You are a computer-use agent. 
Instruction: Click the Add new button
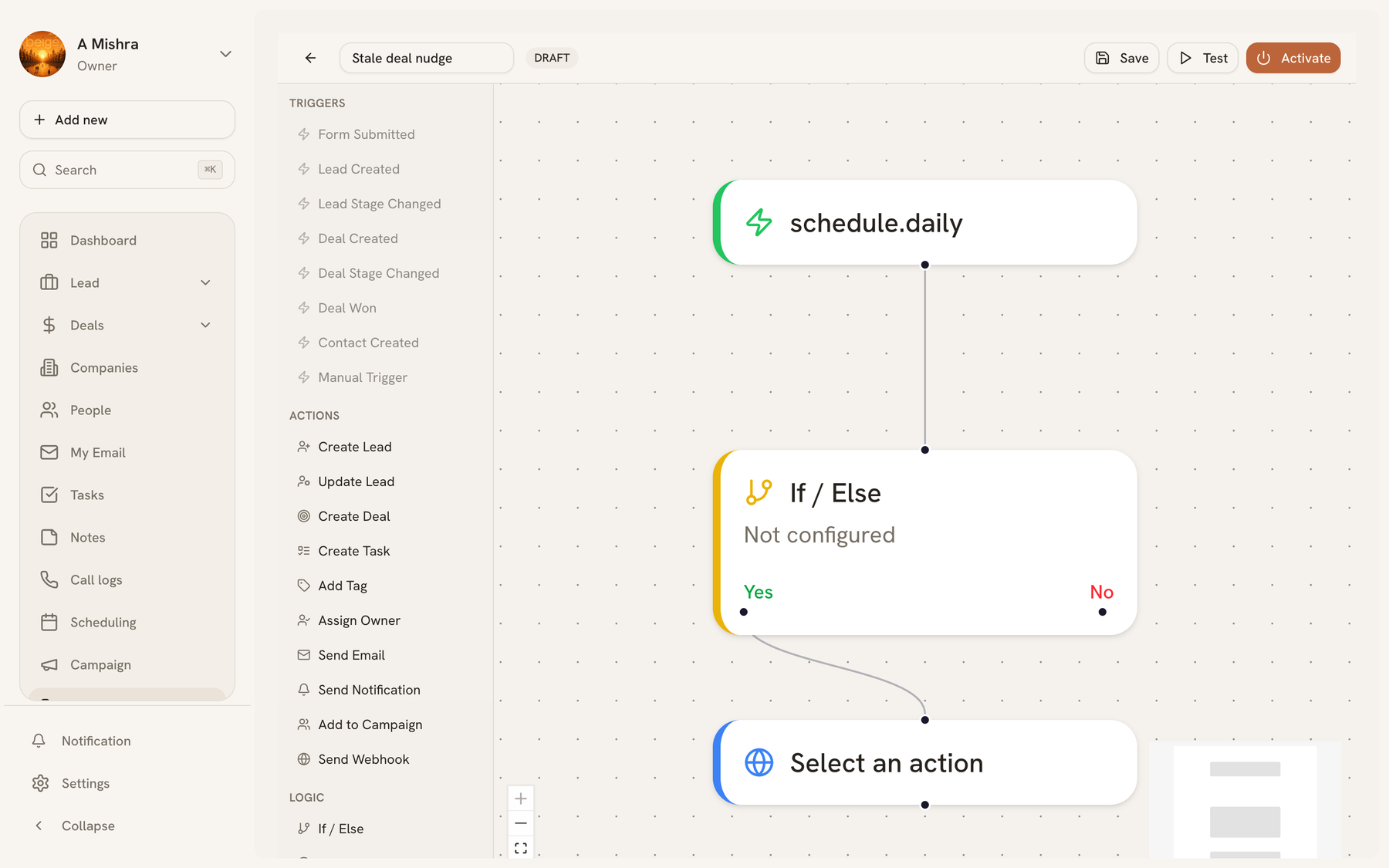click(x=127, y=120)
